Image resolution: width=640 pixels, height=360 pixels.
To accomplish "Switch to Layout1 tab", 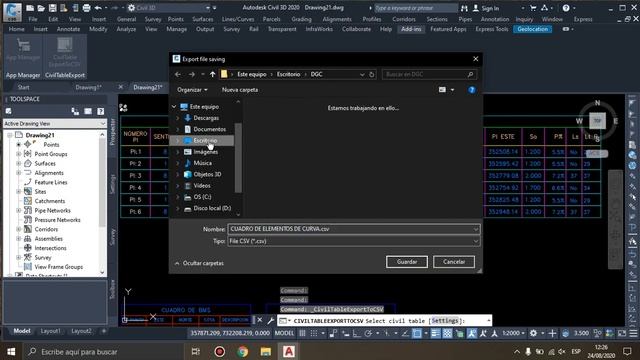I will (x=50, y=331).
